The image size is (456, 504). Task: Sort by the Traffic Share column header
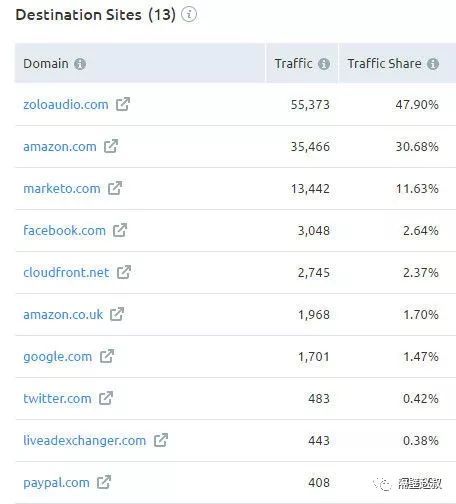384,63
